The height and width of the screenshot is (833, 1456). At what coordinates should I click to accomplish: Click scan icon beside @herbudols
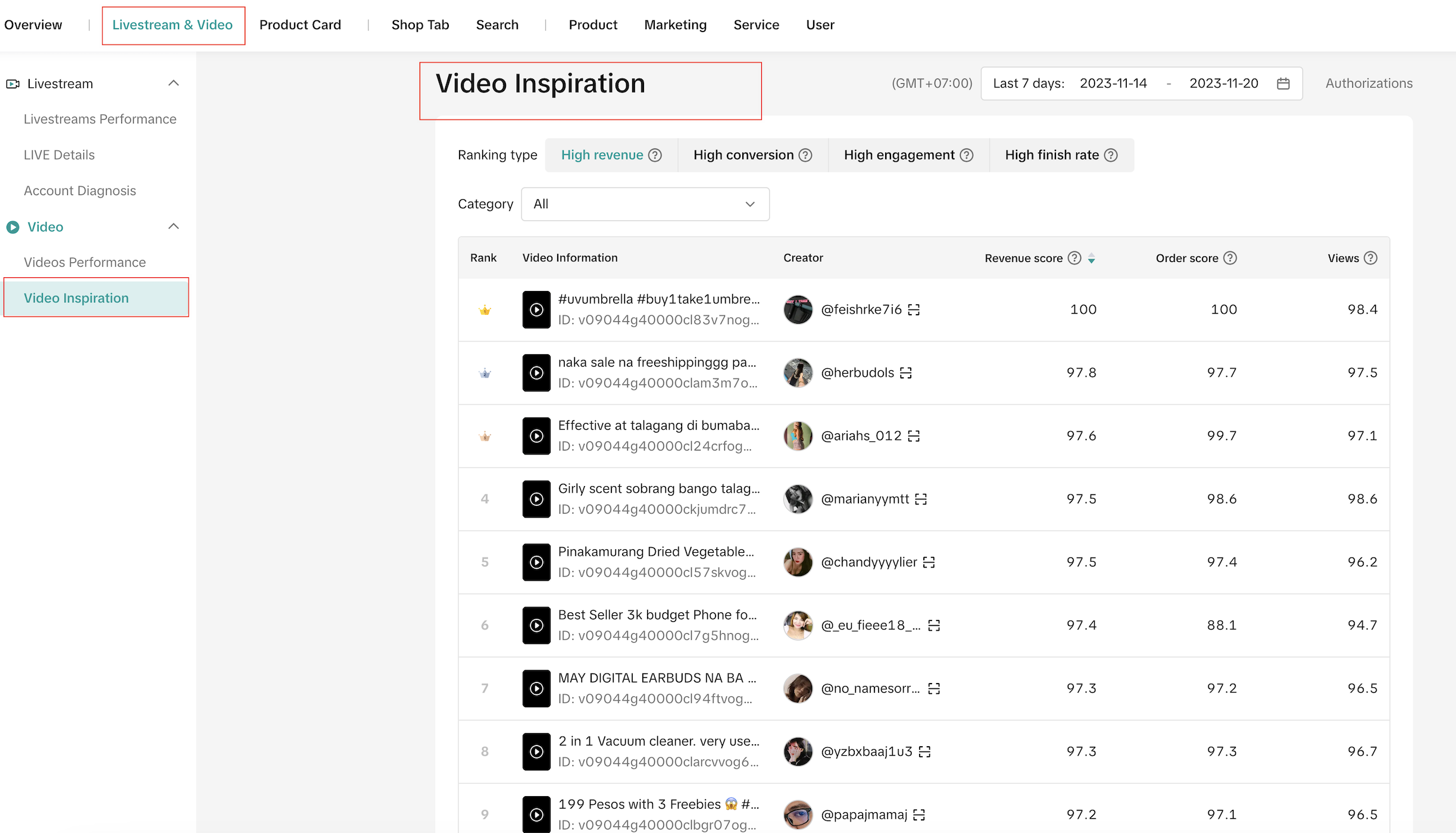pos(905,373)
